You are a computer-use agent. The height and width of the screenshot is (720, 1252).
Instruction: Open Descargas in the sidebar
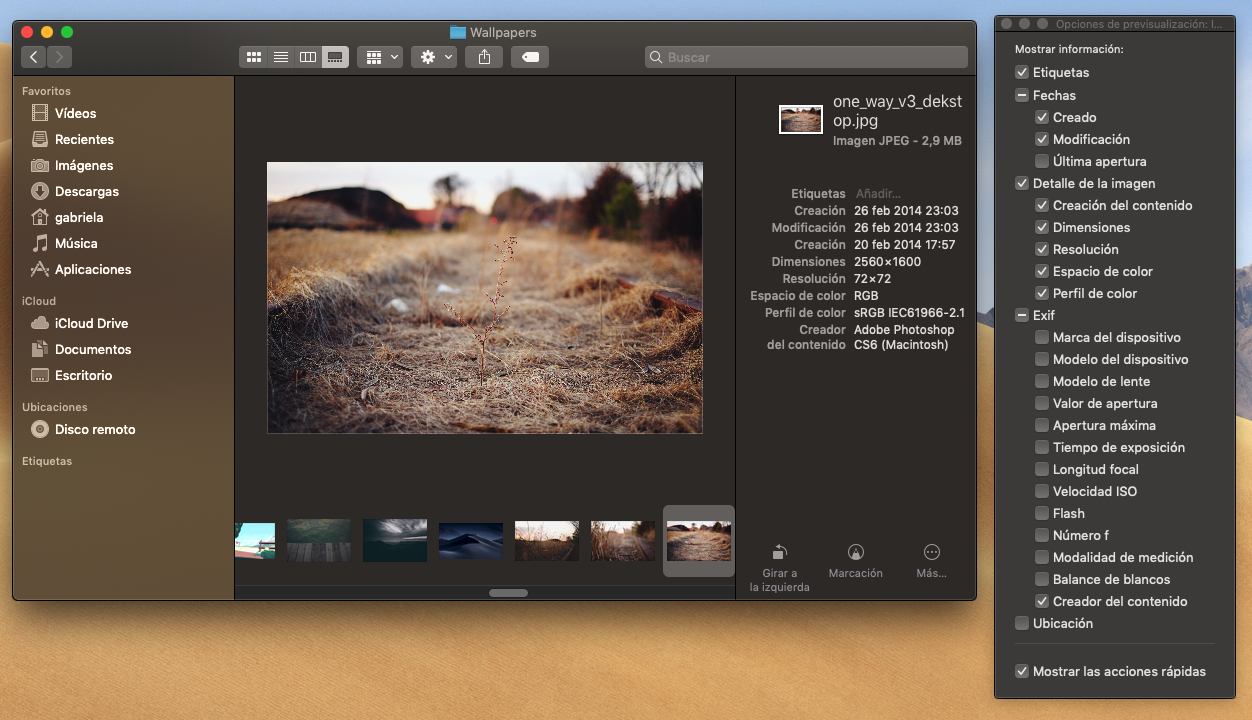point(86,191)
